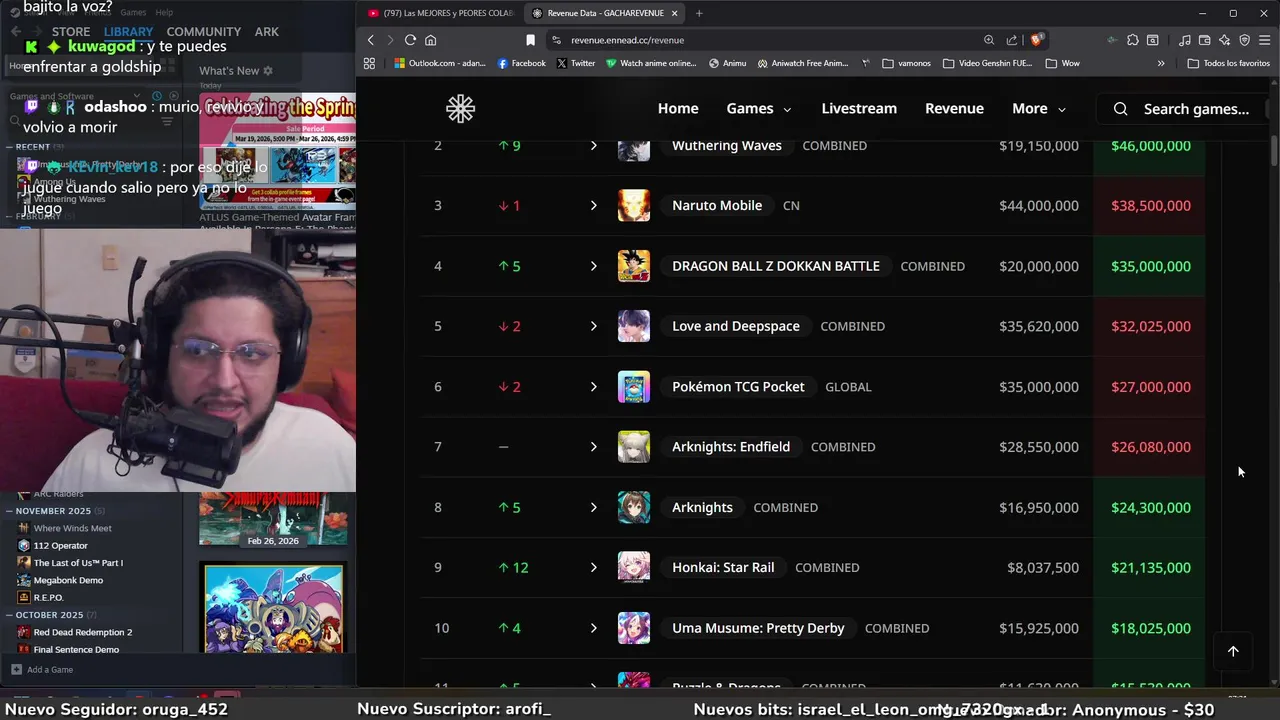Open the Facebook bookmark
This screenshot has height=720, width=1280.
(x=521, y=63)
